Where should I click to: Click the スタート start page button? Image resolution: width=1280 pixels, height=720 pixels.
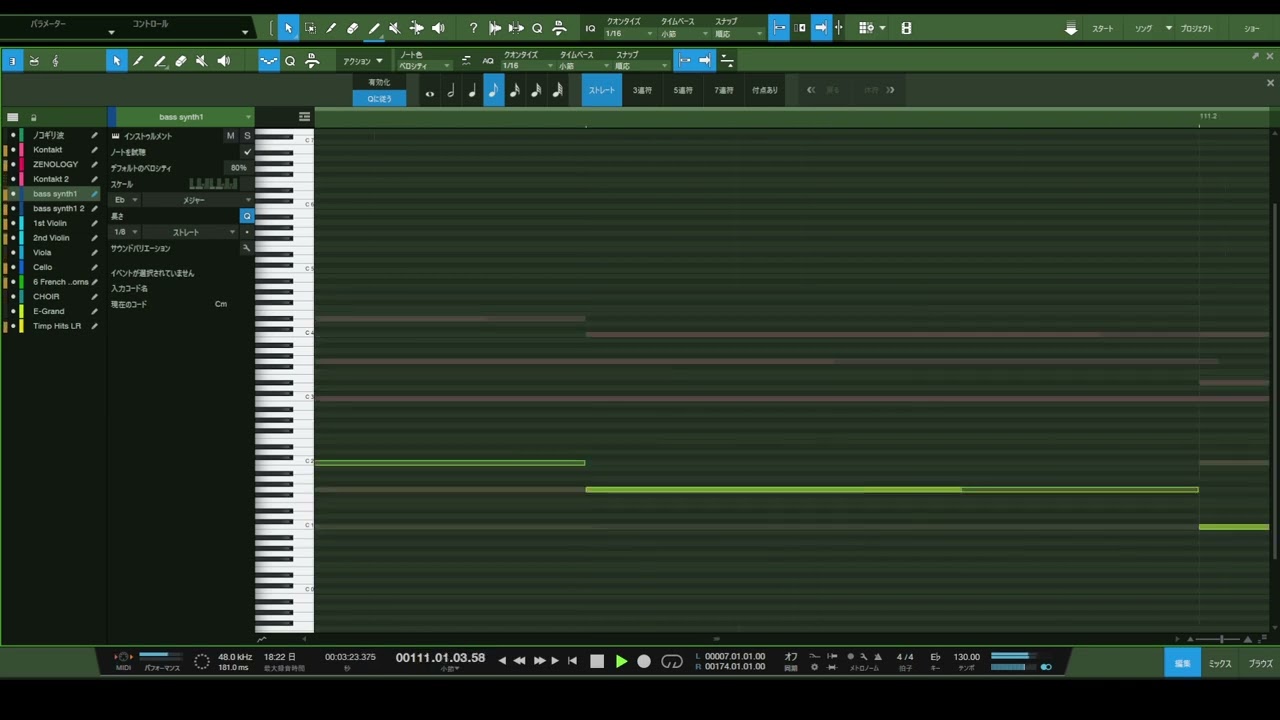pos(1102,29)
